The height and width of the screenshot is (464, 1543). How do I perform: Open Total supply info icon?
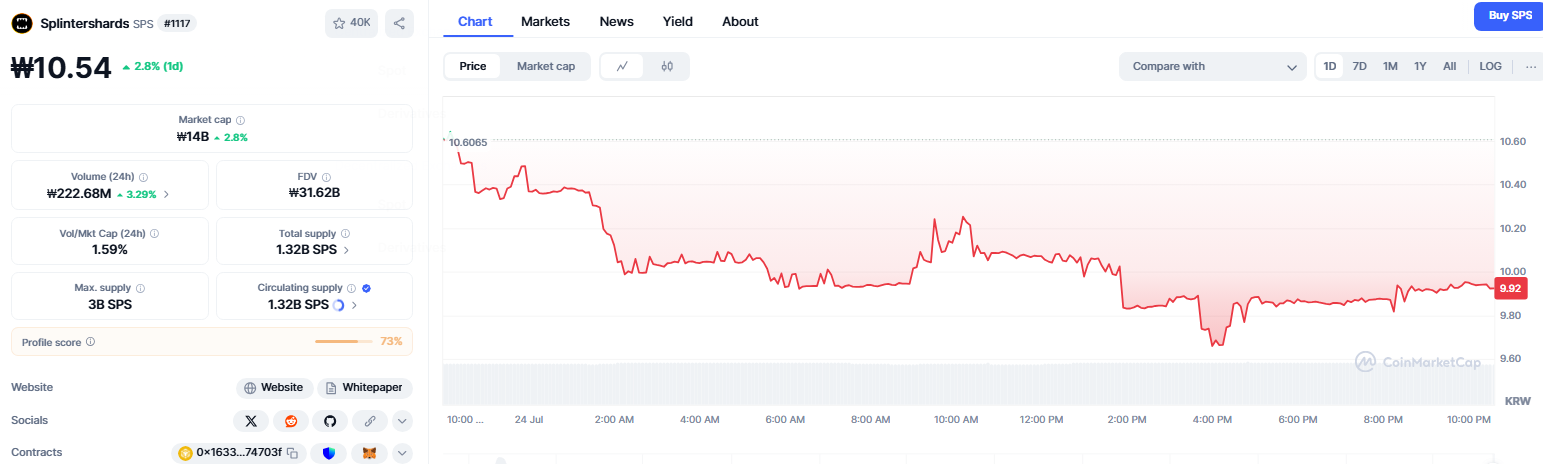345,233
